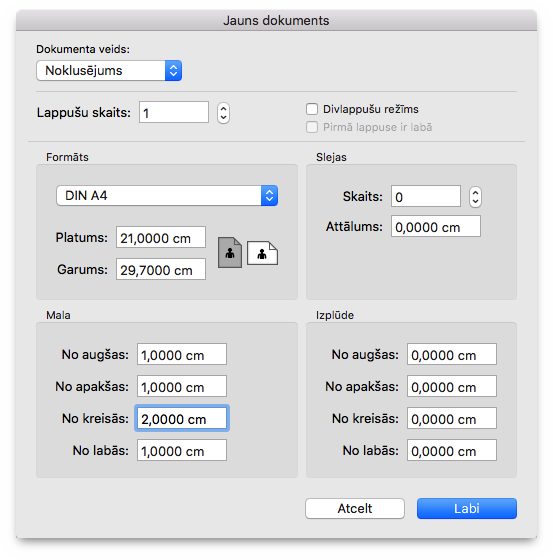
Task: Click Izplūde No augšas field
Action: [452, 354]
